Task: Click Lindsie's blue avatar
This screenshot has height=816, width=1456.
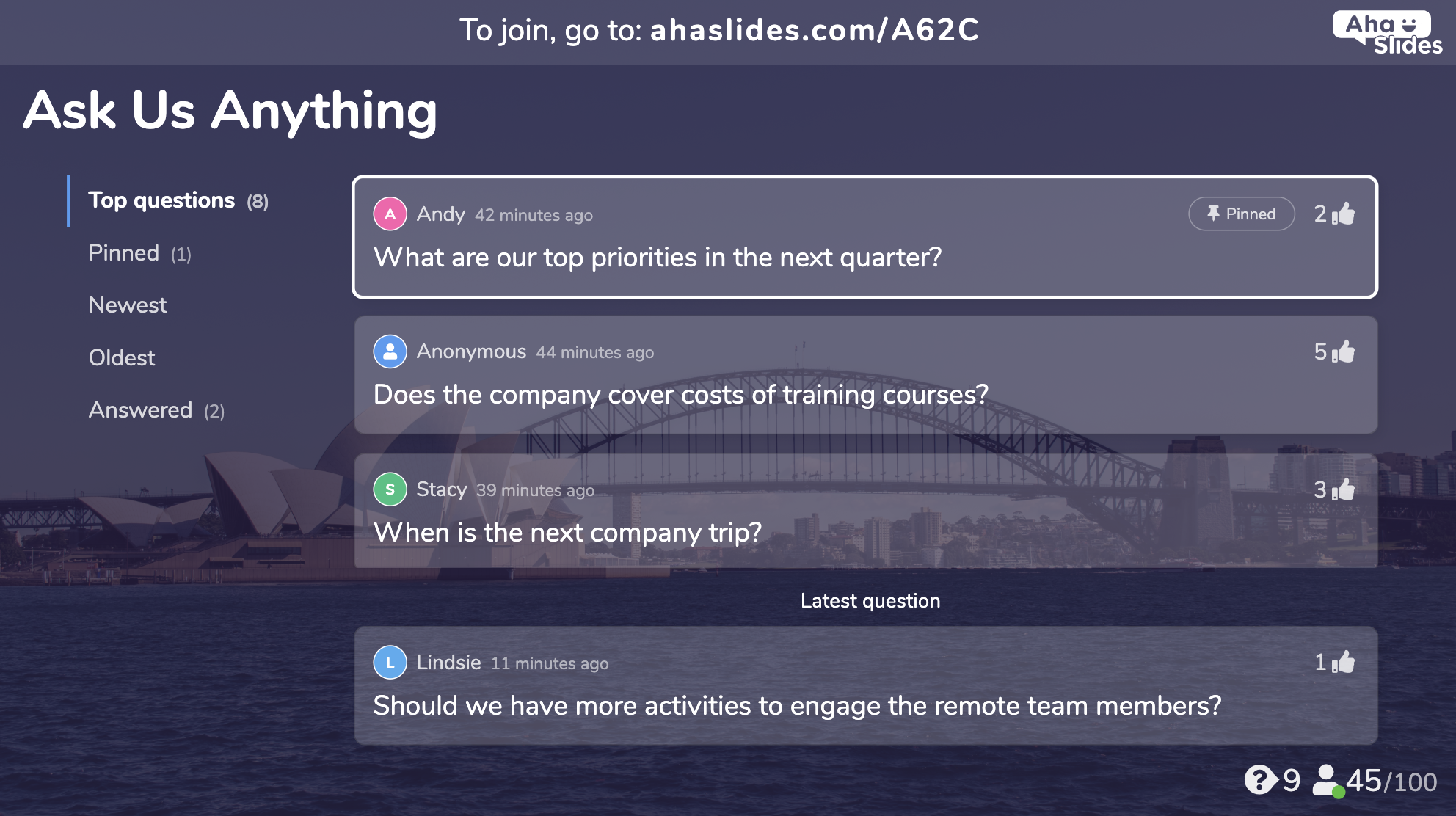Action: (390, 663)
